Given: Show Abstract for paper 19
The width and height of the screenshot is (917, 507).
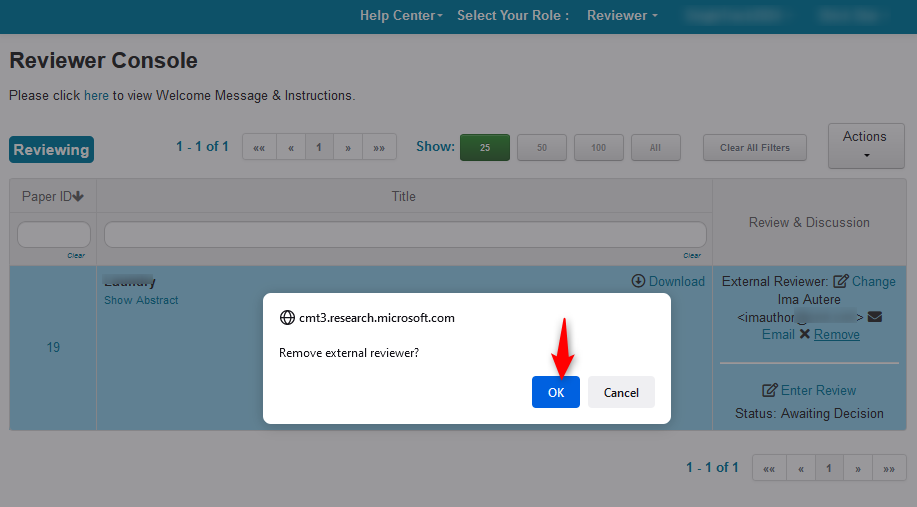Looking at the screenshot, I should (x=141, y=300).
